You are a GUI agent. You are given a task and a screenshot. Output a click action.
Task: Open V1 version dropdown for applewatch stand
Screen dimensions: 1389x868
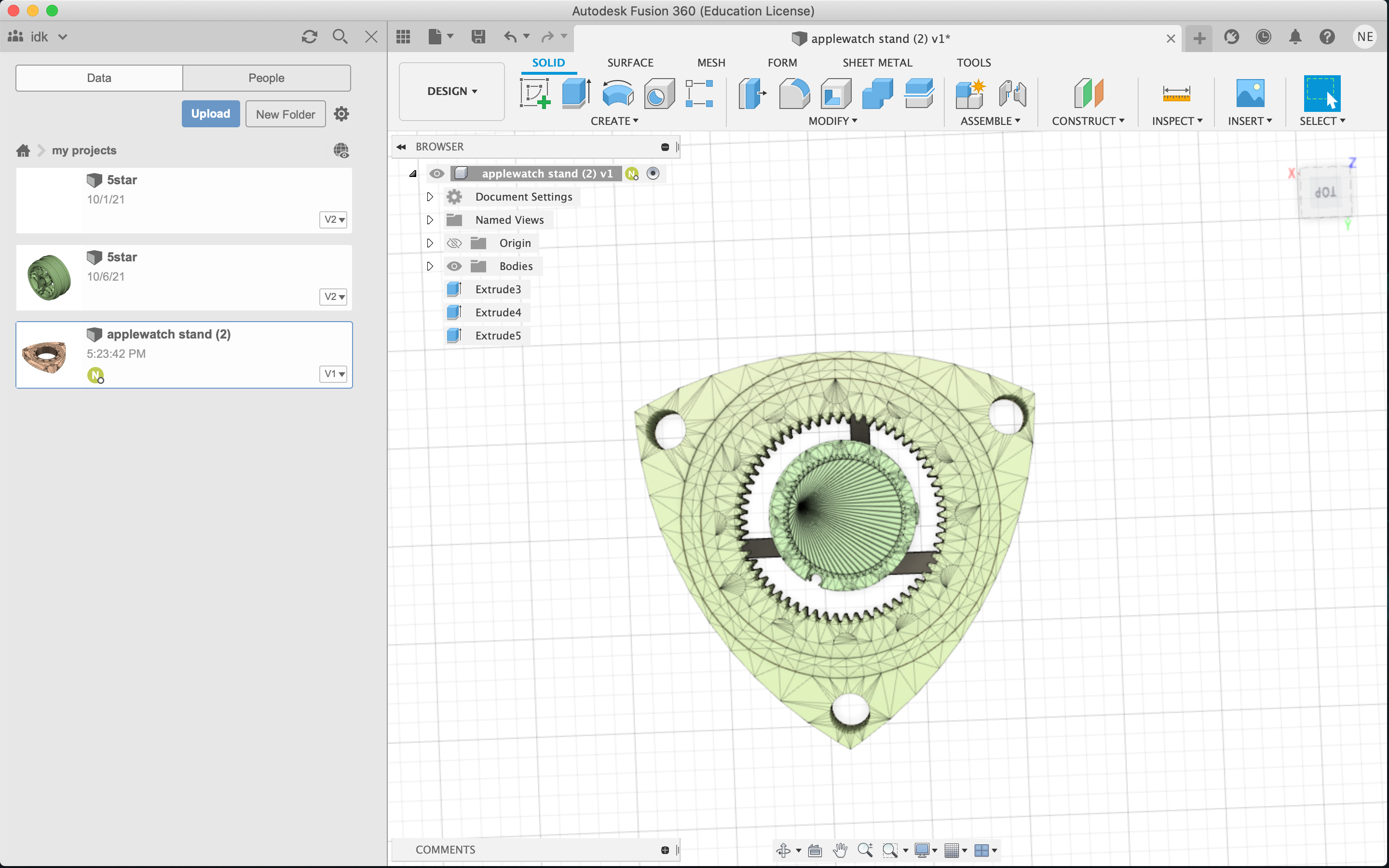[333, 374]
